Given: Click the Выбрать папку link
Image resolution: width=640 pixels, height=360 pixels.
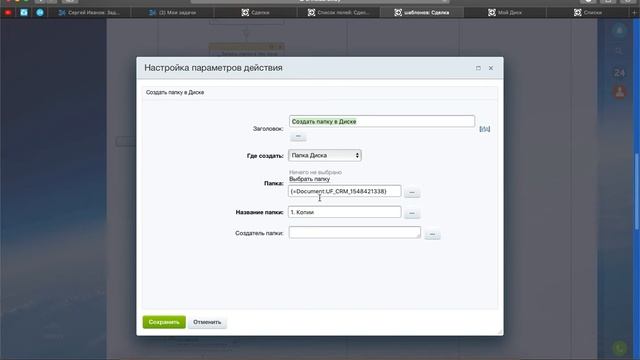Looking at the screenshot, I should coord(309,179).
